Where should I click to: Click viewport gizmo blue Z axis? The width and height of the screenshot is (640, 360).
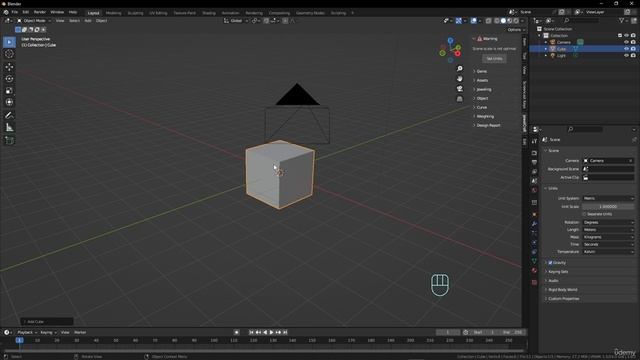[450, 40]
